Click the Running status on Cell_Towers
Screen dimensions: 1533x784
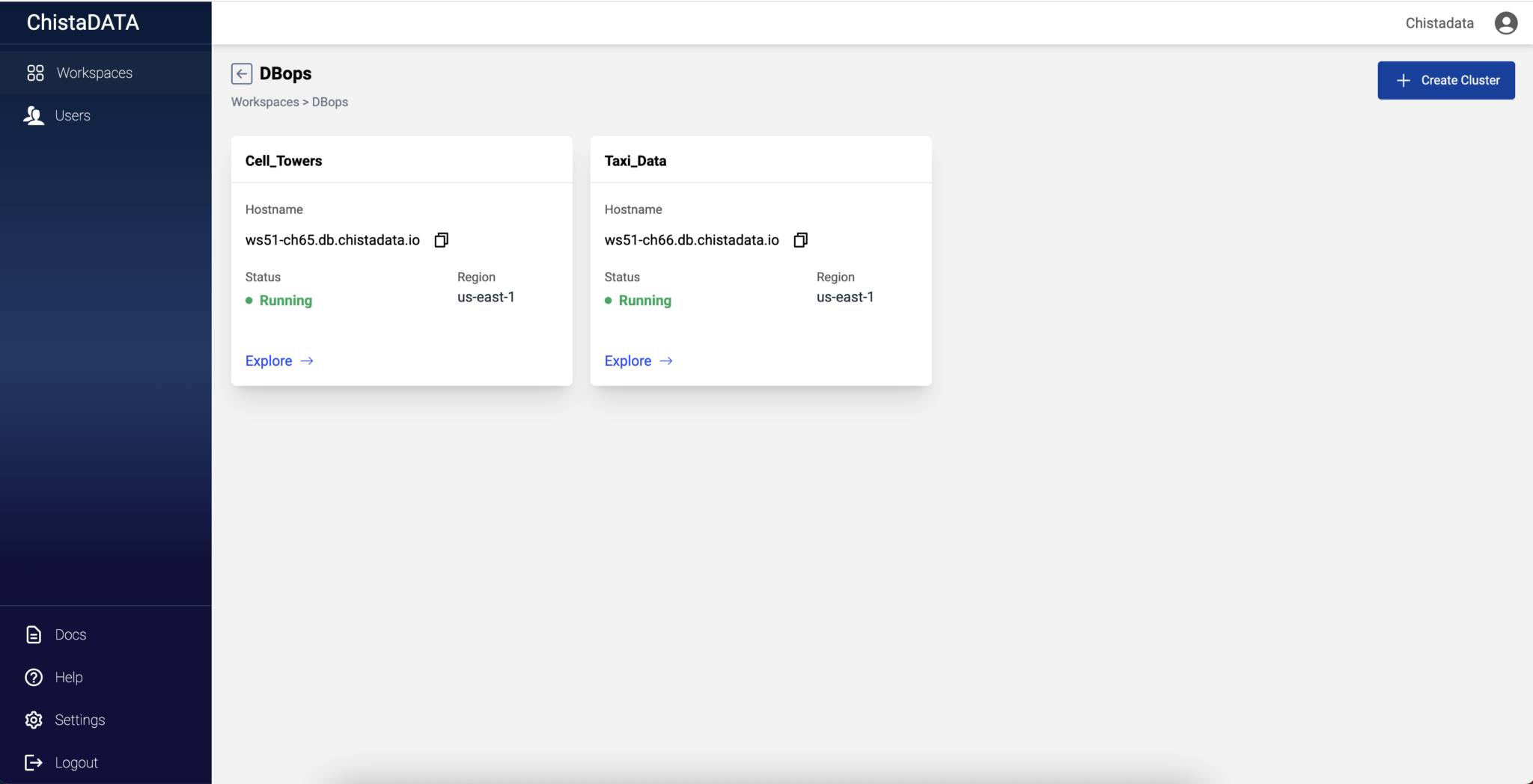click(x=285, y=300)
